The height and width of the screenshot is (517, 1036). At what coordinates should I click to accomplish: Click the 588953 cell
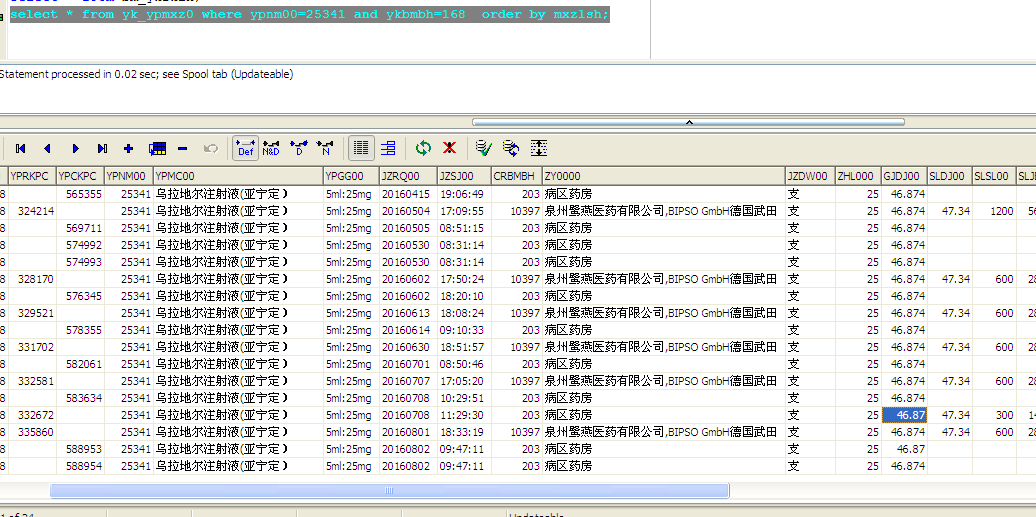coord(81,450)
